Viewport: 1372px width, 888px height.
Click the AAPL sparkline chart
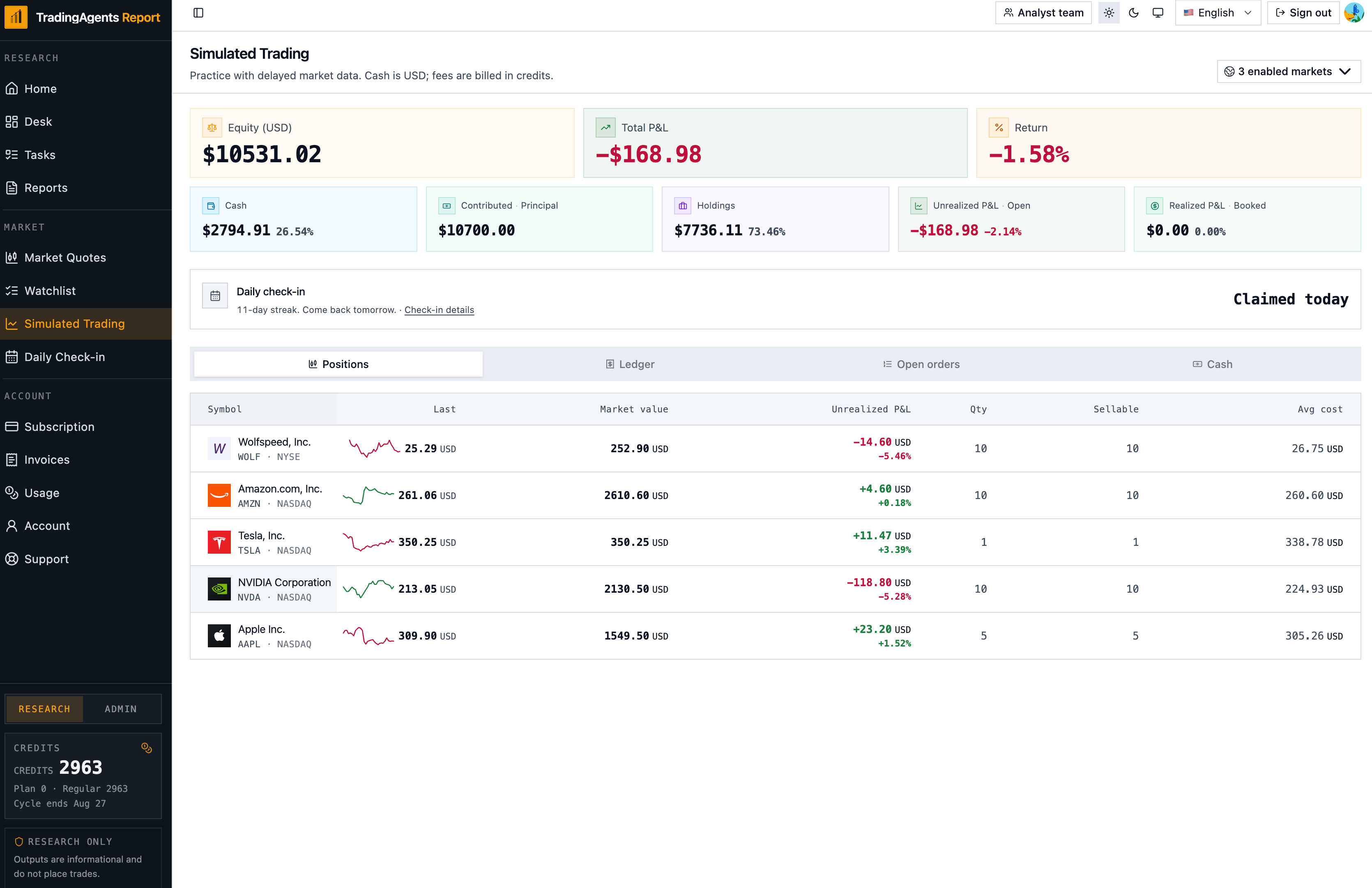click(x=368, y=635)
